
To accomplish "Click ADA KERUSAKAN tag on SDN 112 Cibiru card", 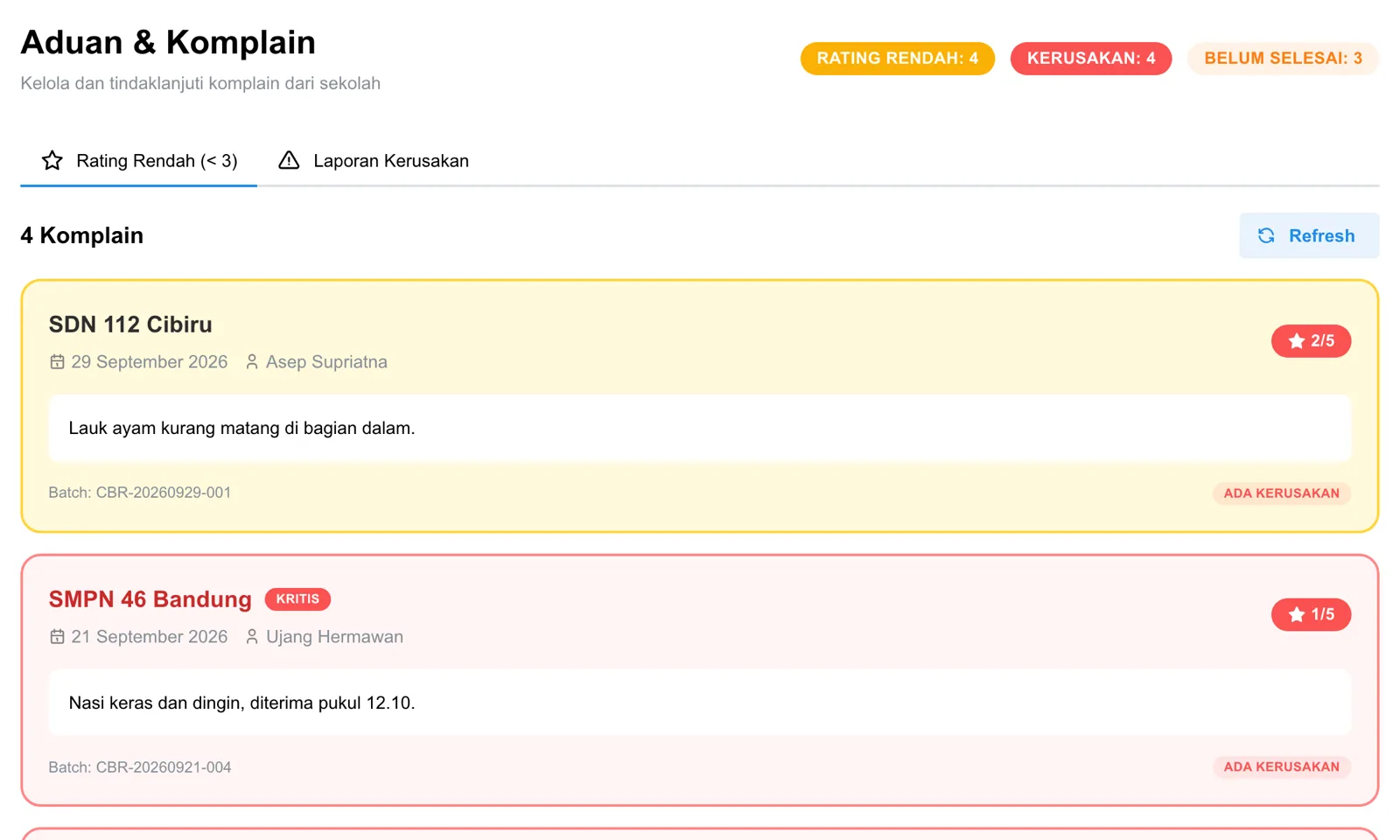I will (1281, 493).
